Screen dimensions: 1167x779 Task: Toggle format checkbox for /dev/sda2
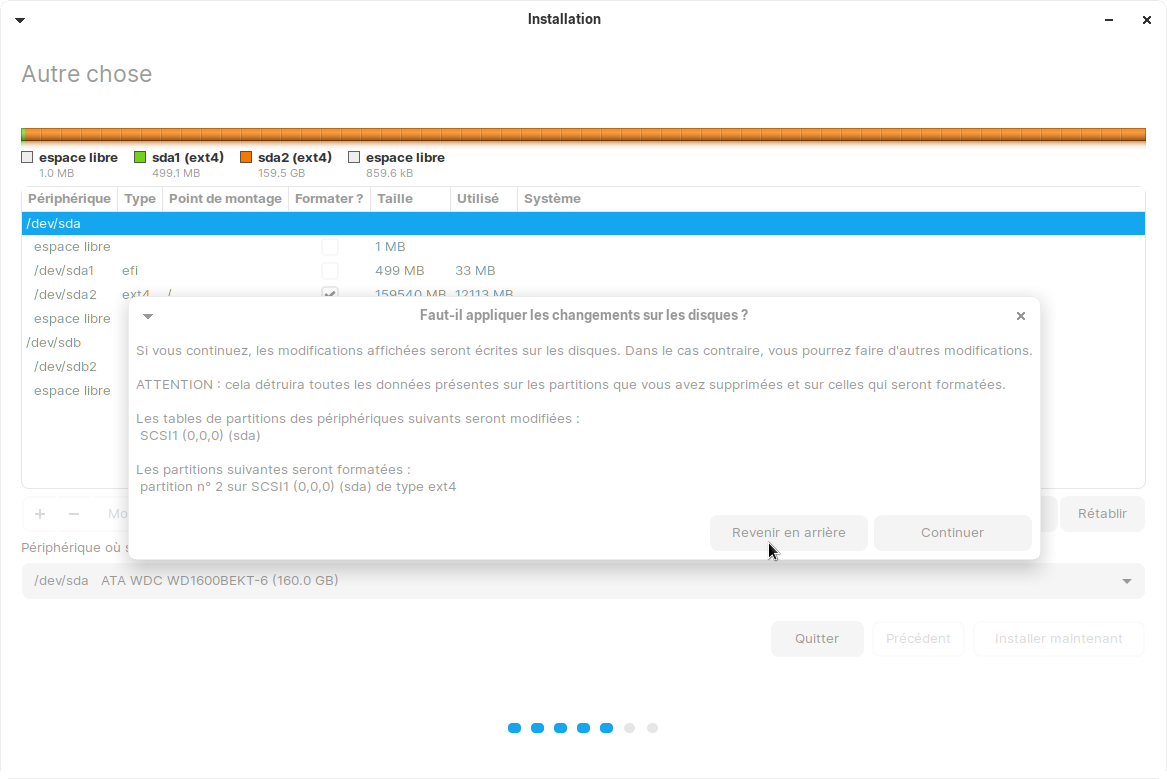(x=330, y=293)
